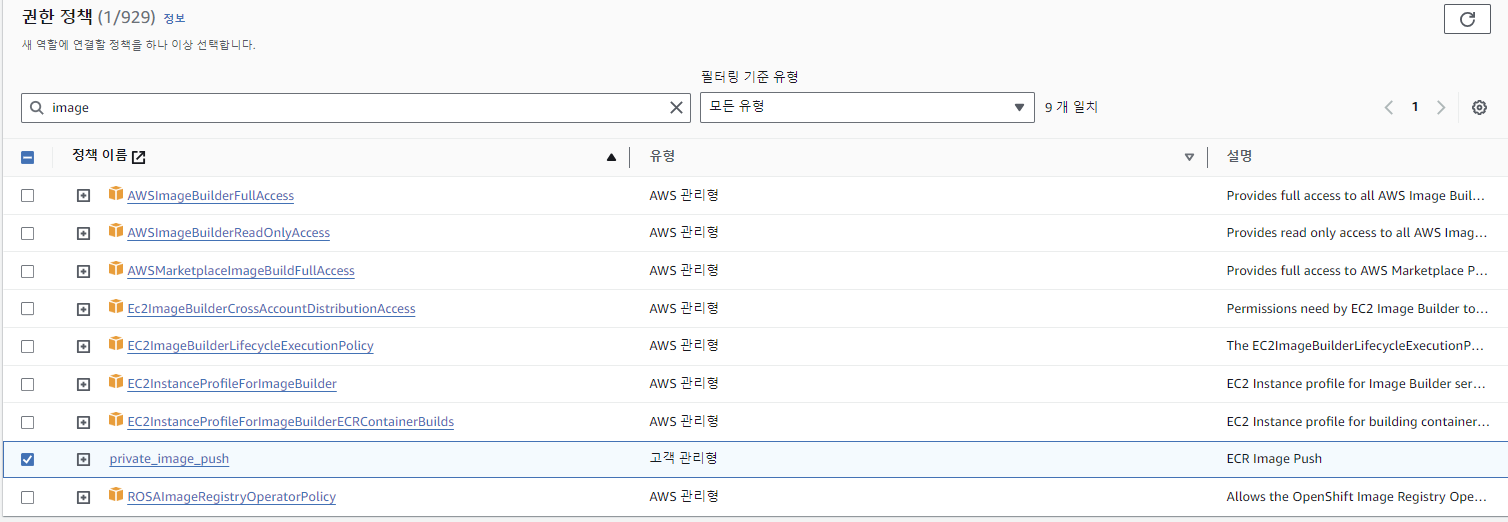The height and width of the screenshot is (522, 1508).
Task: Open ROSAImageRegistryOperatorPolicy policy link
Action: pos(231,497)
